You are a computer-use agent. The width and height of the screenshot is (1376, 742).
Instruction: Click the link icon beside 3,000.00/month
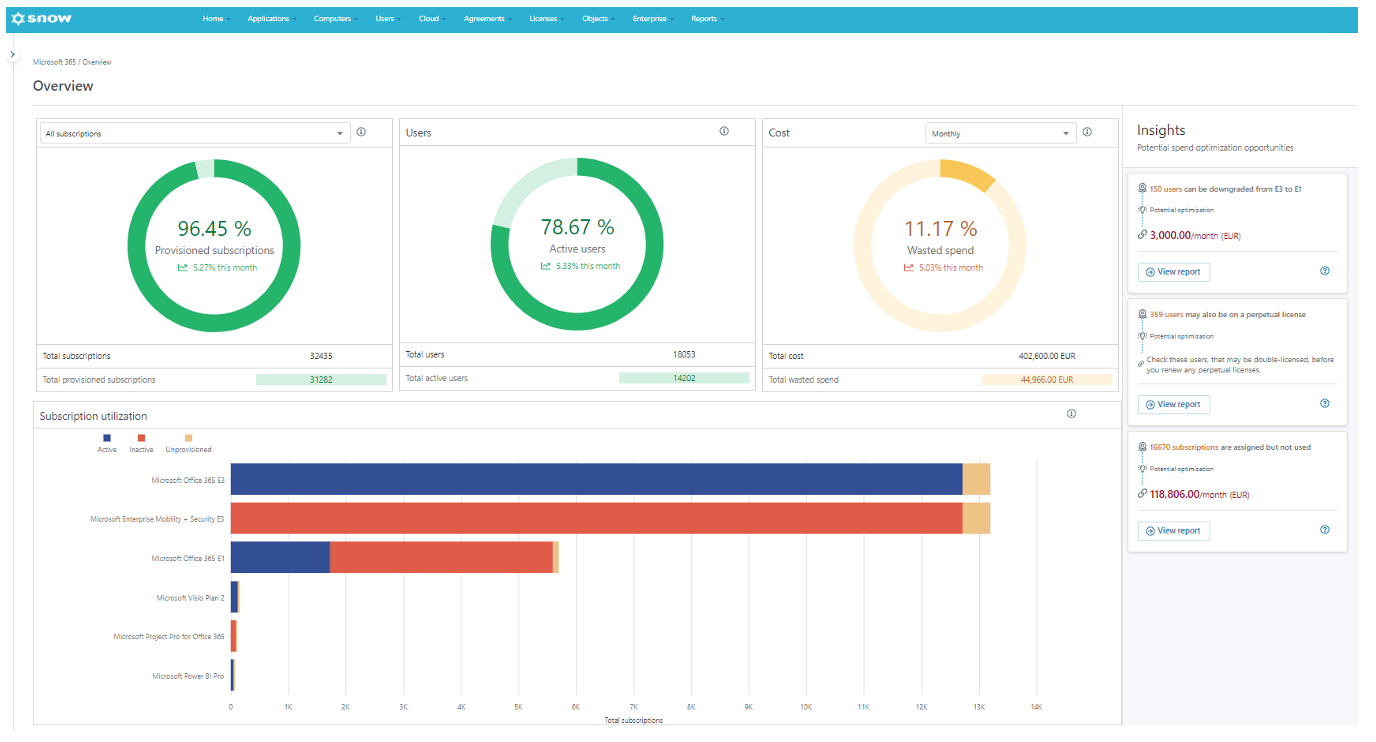pyautogui.click(x=1142, y=235)
